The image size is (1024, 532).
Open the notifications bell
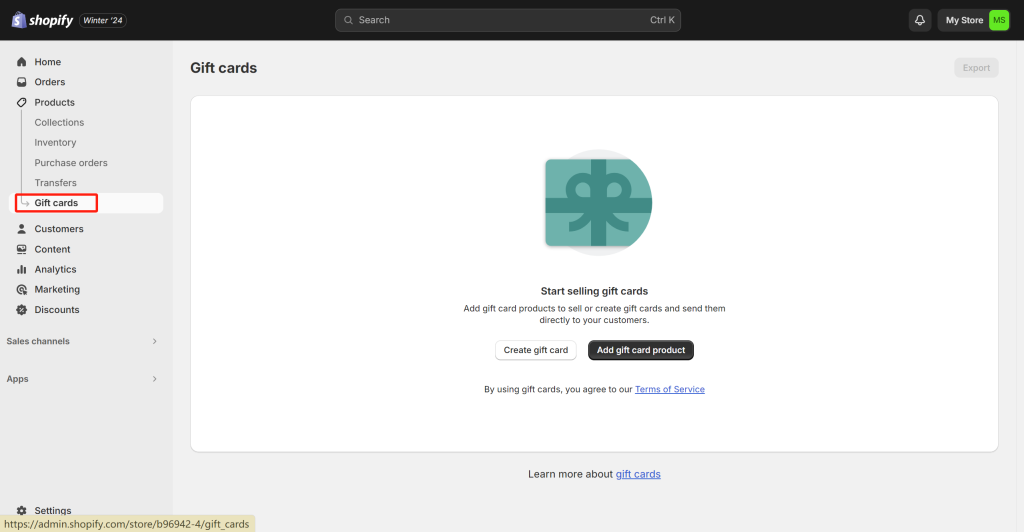coord(920,20)
